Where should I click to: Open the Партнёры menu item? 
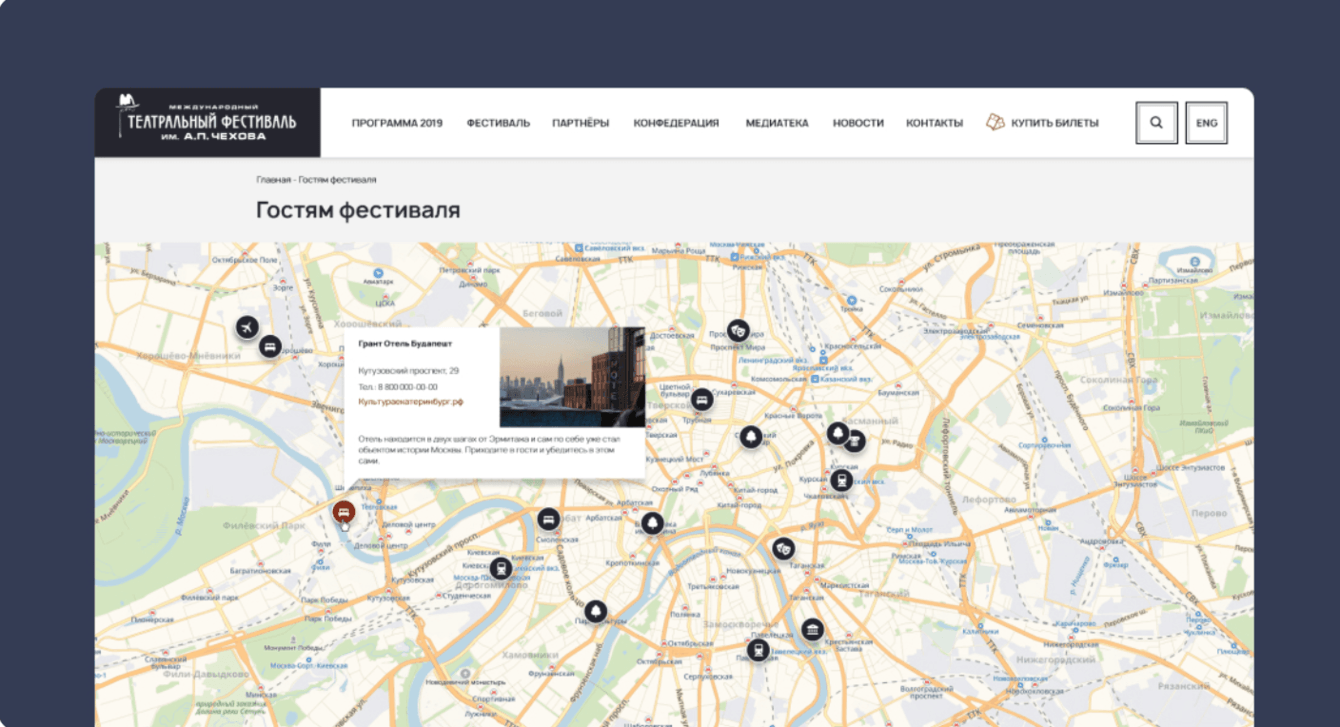[580, 123]
